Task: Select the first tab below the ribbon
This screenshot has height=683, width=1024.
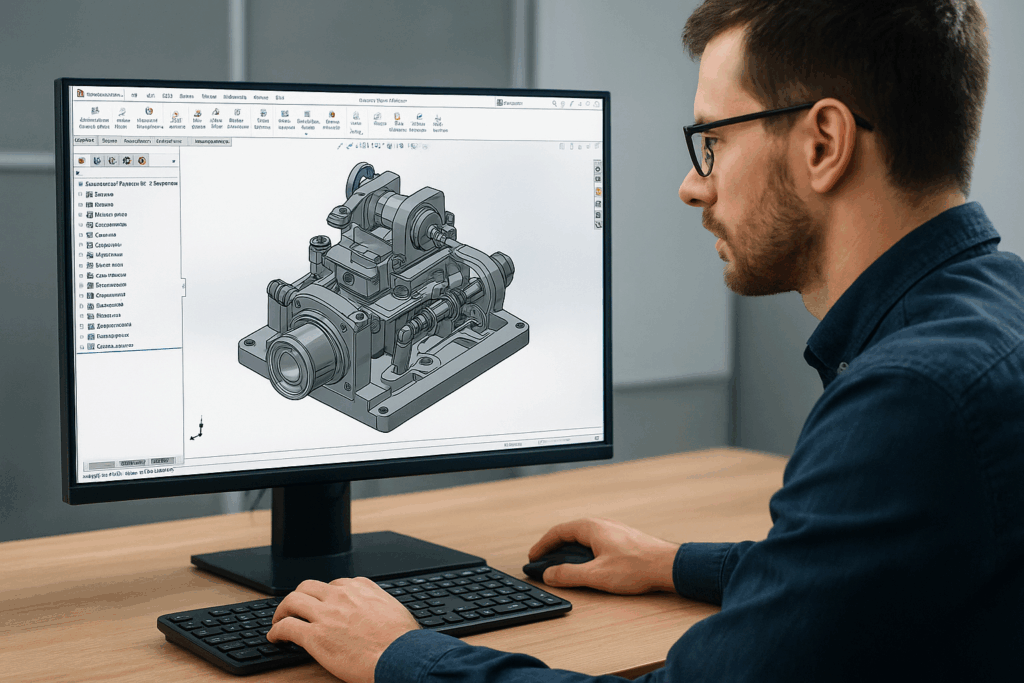Action: pos(86,142)
